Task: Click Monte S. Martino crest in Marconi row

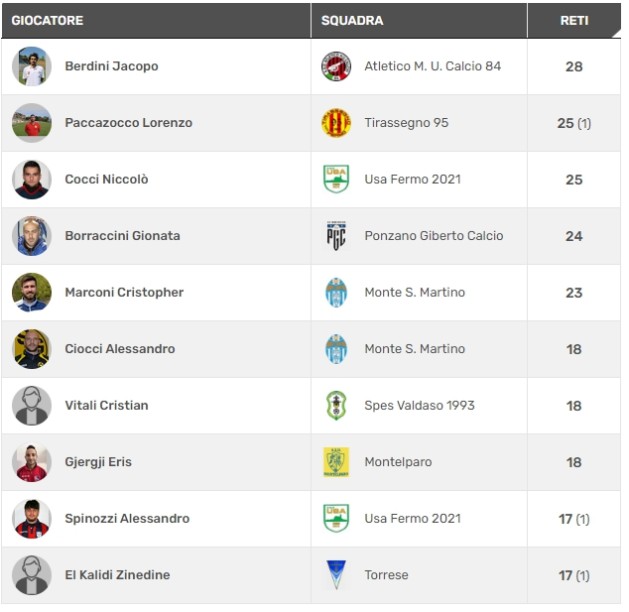Action: 336,292
